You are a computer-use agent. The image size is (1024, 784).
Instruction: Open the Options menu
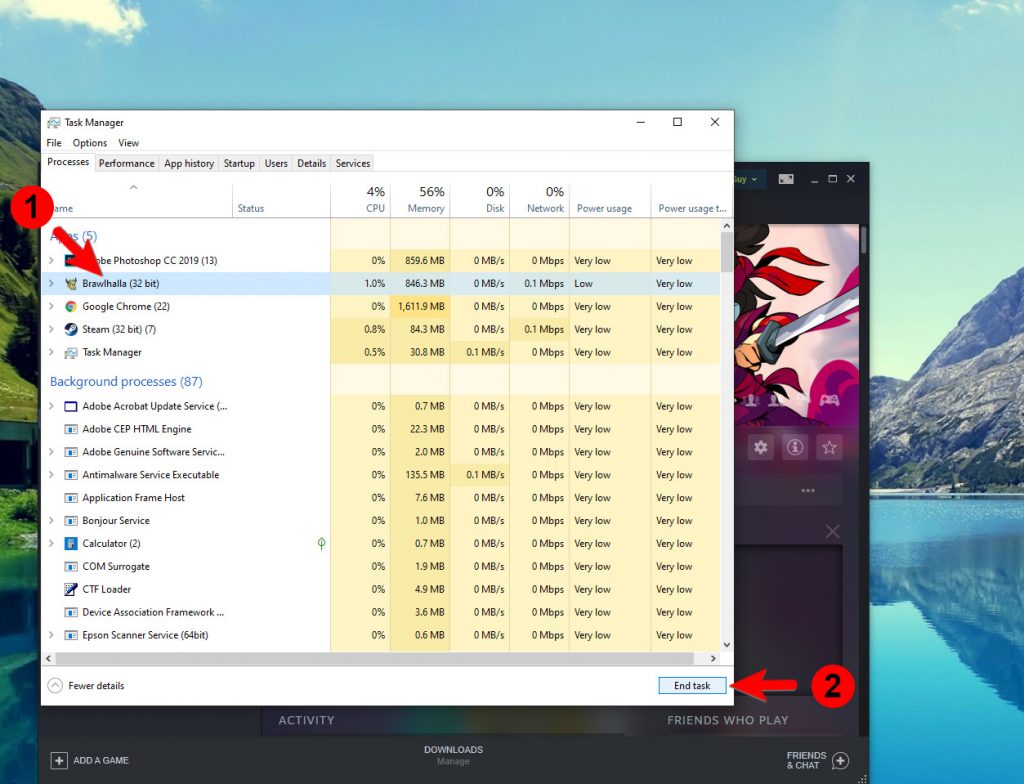tap(89, 143)
